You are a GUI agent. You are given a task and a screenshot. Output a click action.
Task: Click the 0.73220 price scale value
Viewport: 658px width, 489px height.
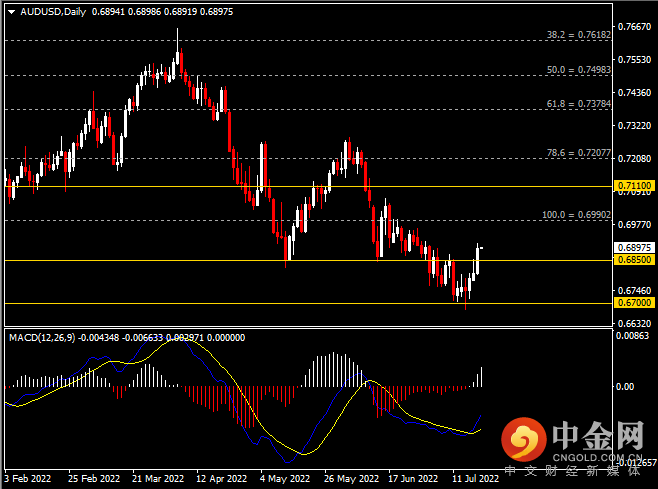pos(634,126)
